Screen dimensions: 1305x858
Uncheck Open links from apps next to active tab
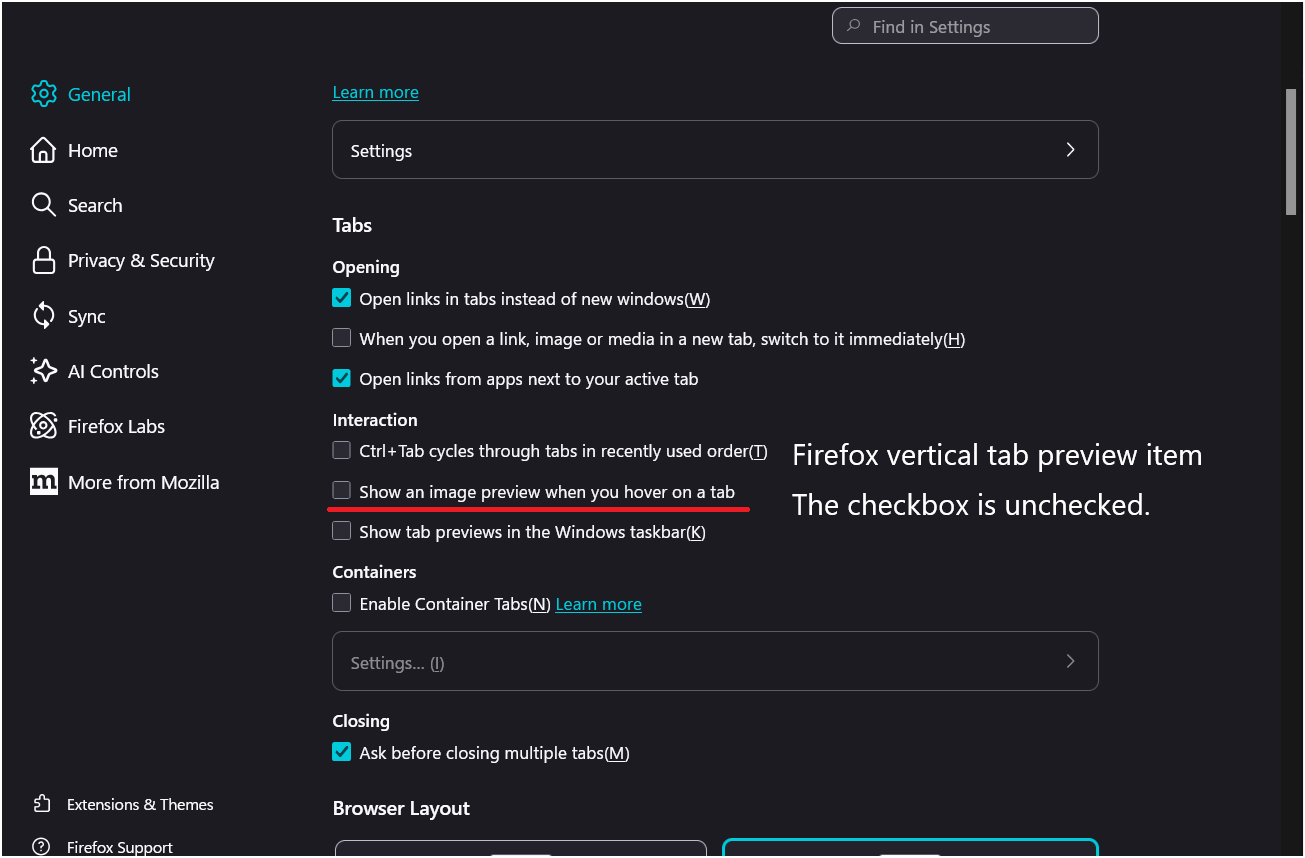click(x=342, y=378)
